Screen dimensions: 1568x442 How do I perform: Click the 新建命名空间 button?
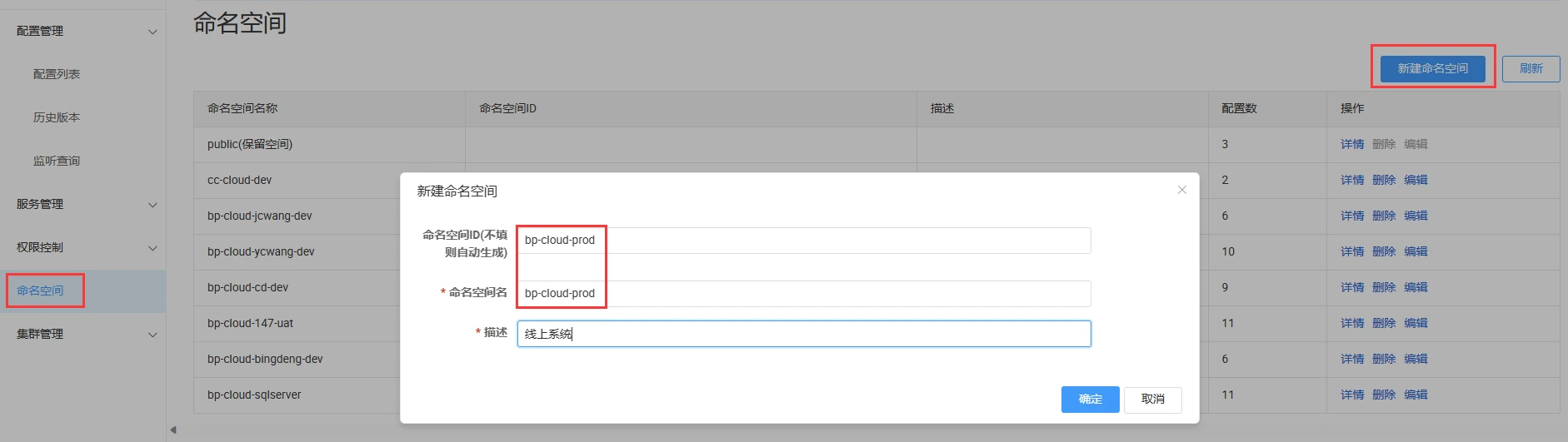[1432, 68]
